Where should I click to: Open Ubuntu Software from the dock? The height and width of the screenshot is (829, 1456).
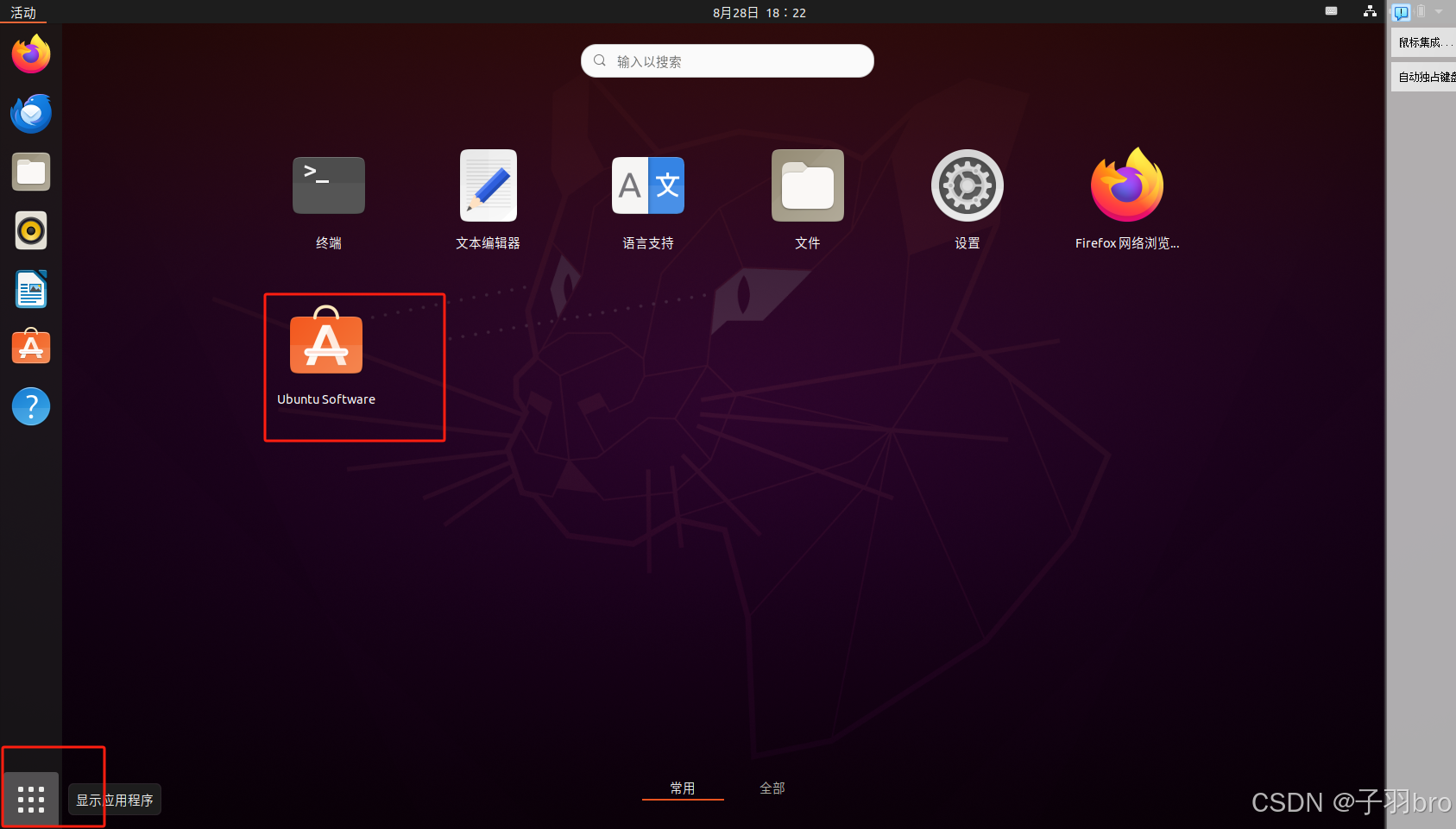click(31, 347)
